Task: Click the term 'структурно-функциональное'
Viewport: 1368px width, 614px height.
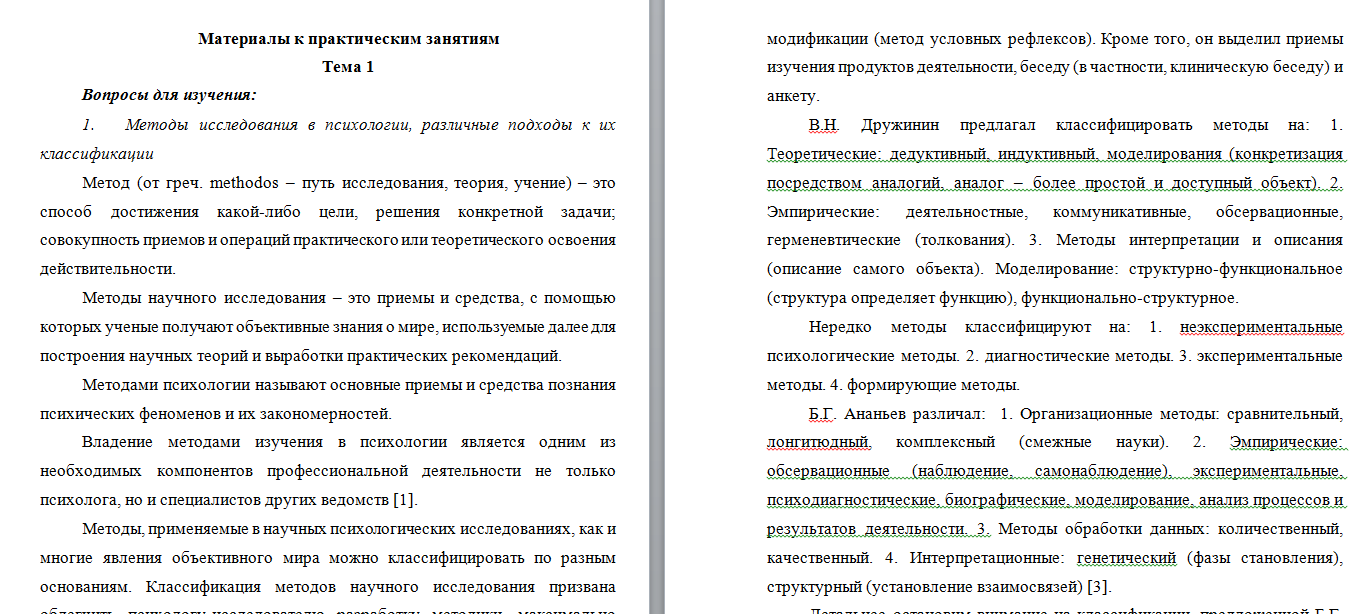Action: click(x=1235, y=270)
